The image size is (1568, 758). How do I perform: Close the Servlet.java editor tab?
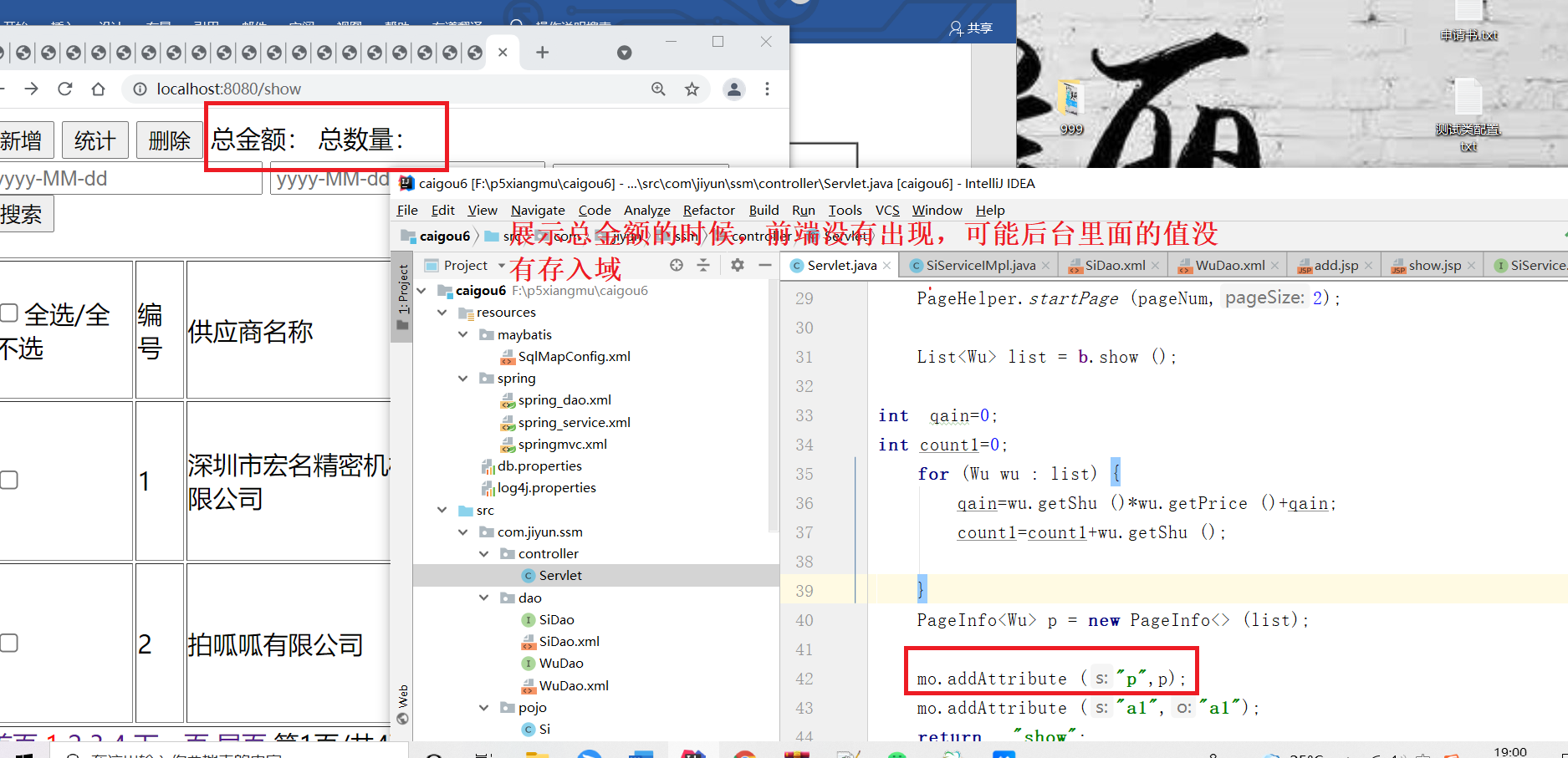[887, 266]
